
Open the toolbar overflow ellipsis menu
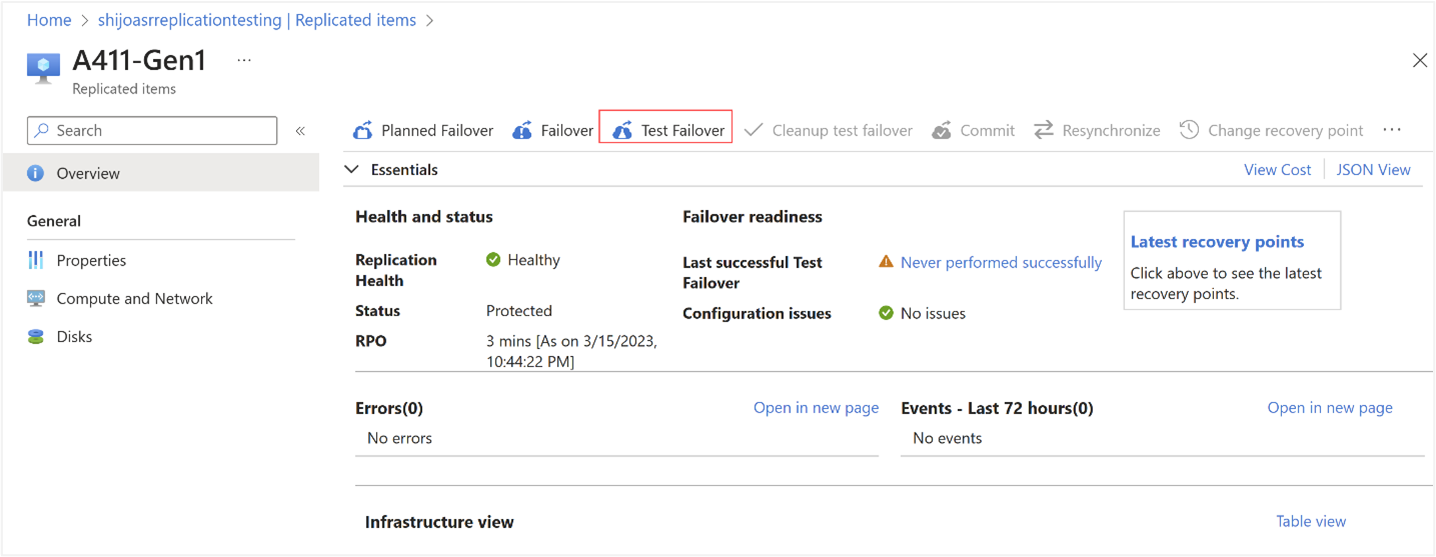click(1392, 130)
